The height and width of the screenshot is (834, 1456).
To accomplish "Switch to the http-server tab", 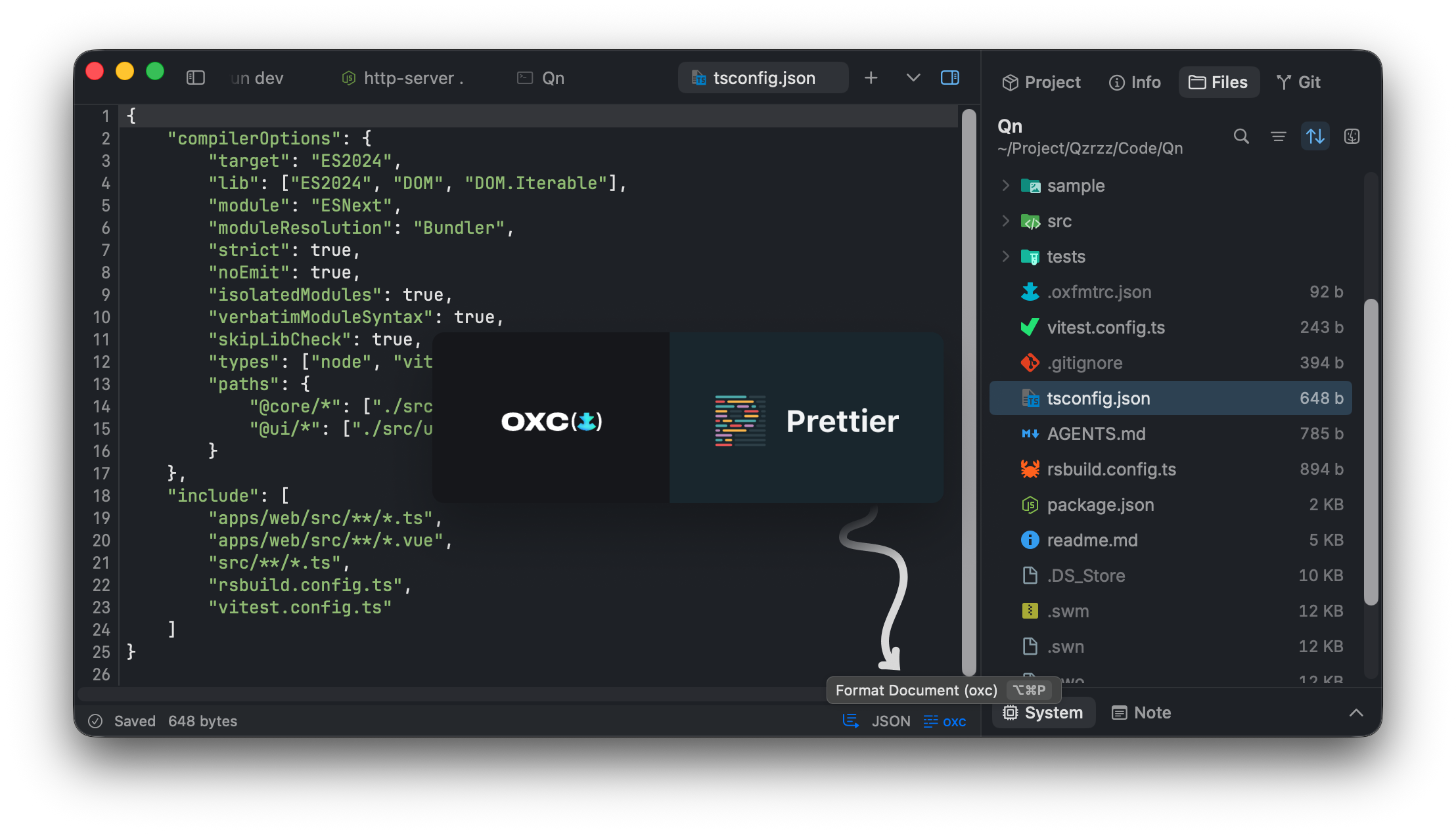I will click(x=403, y=78).
